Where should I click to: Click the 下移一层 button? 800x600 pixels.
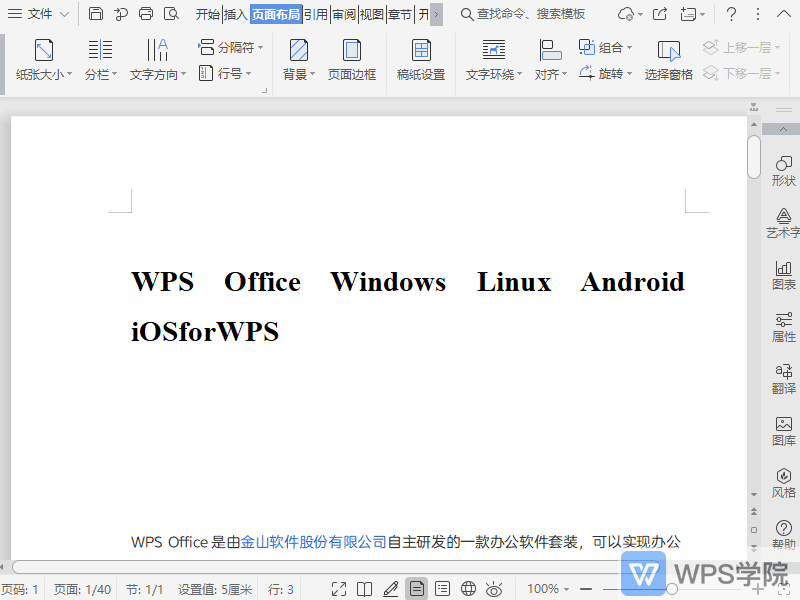(741, 73)
